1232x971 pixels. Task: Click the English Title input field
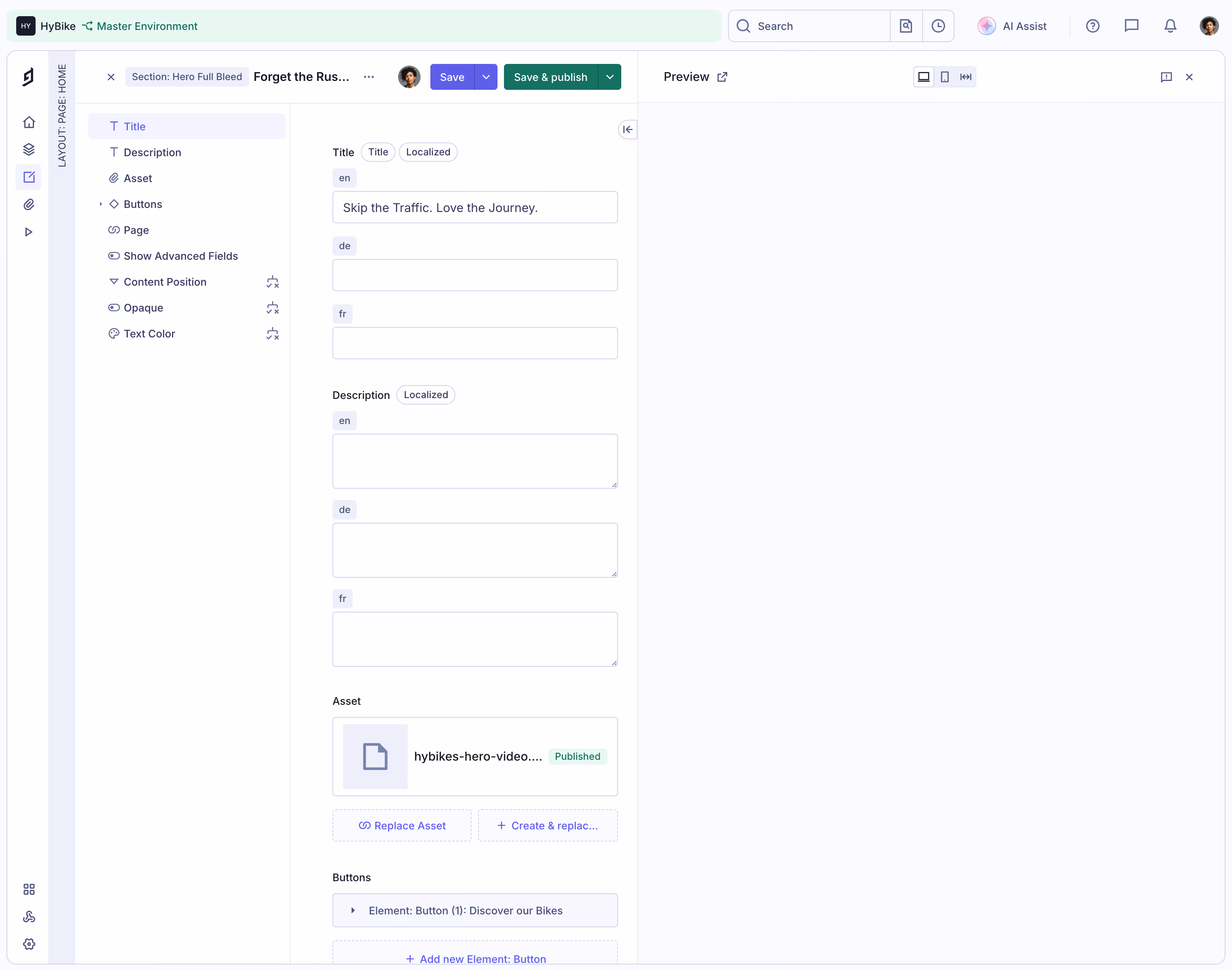(x=475, y=208)
